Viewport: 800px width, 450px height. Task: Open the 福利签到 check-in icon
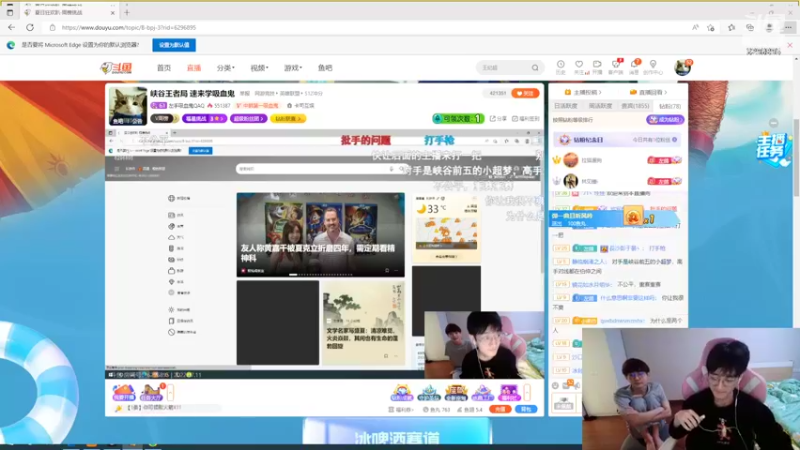click(x=526, y=118)
